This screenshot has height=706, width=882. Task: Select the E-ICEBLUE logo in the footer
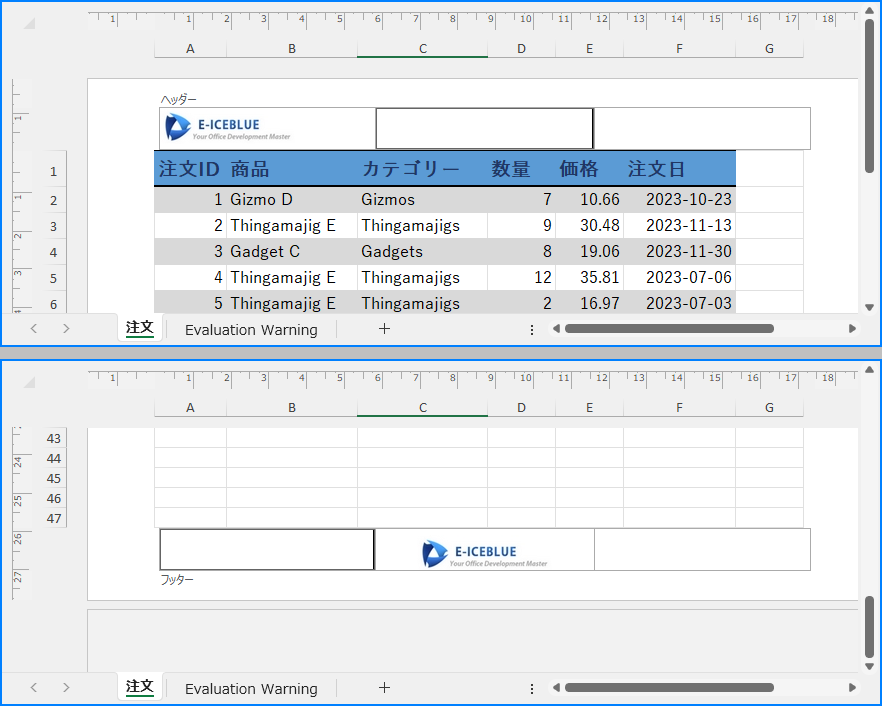[484, 554]
